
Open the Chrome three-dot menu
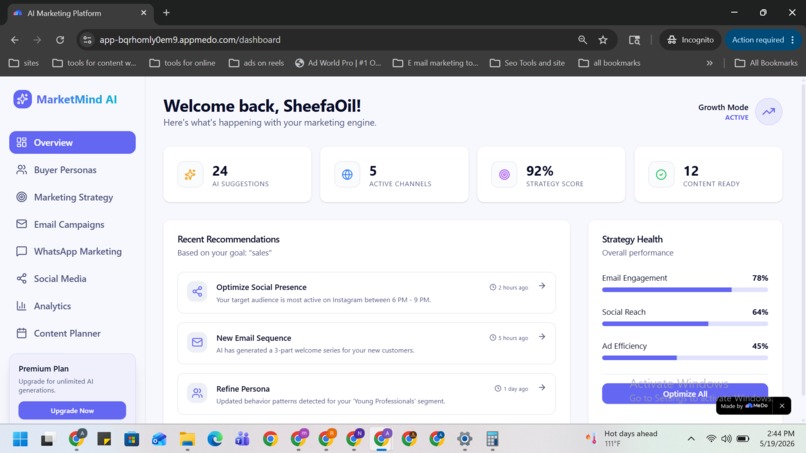pos(793,40)
